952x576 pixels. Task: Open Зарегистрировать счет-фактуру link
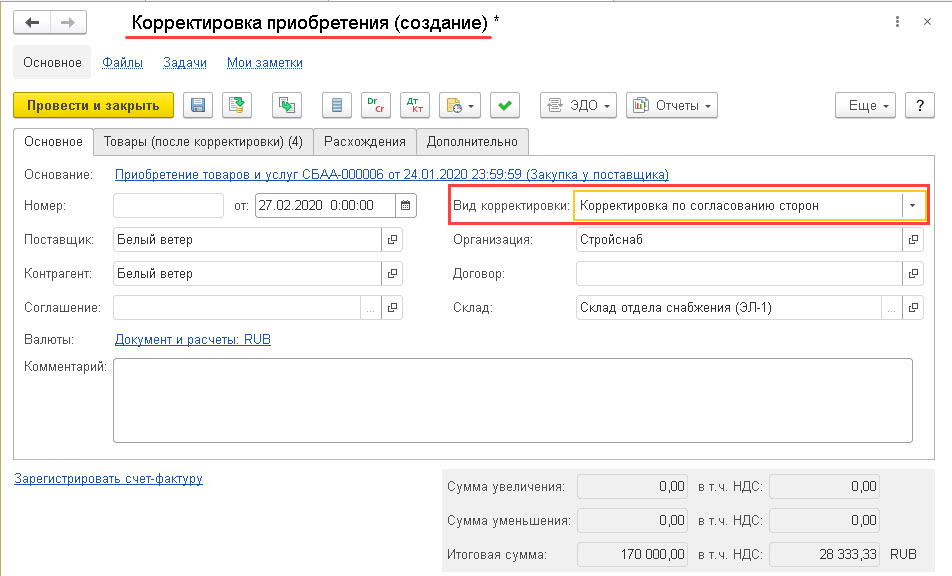click(109, 479)
